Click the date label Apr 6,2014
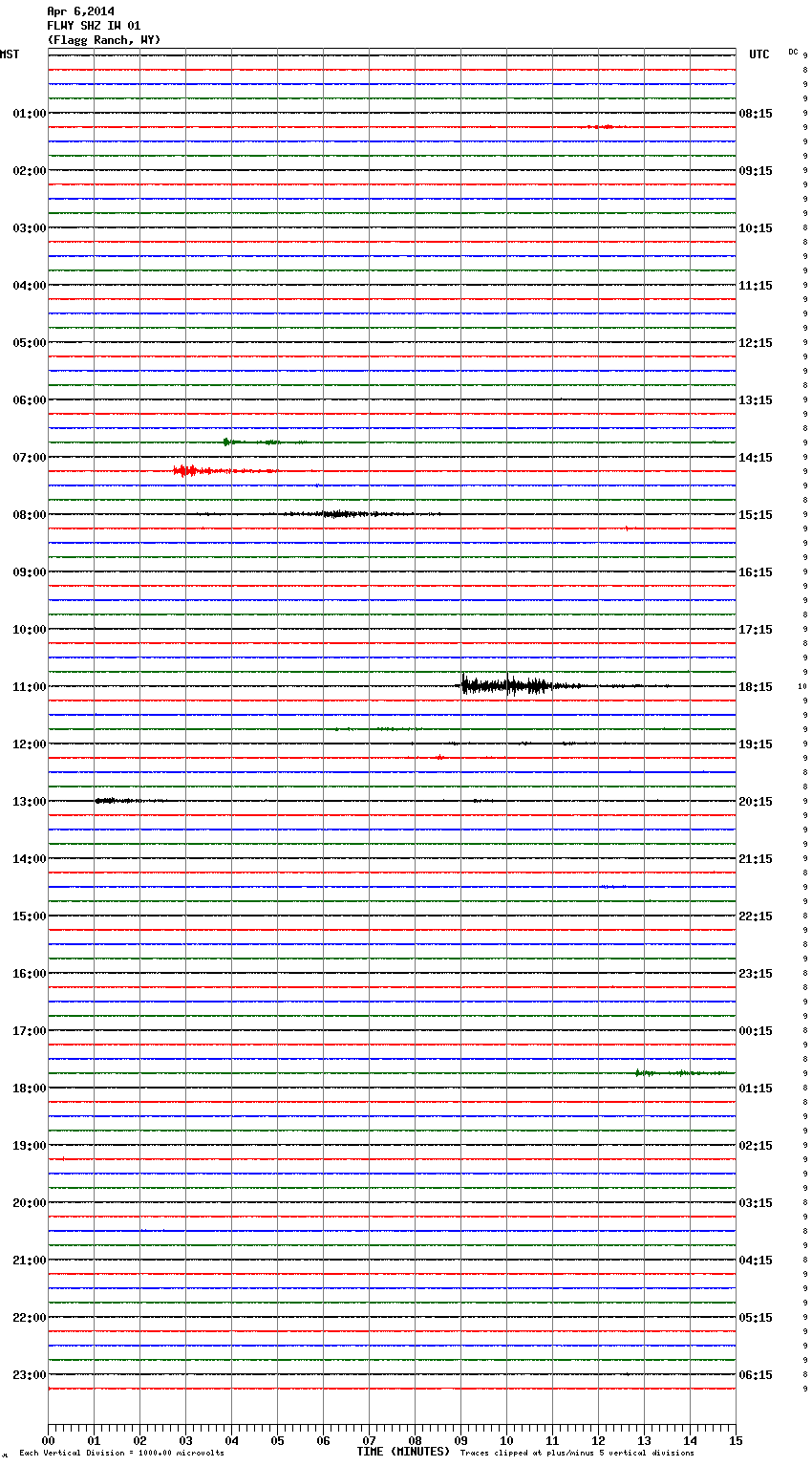Screen dimensions: 812x1466 (x=80, y=11)
